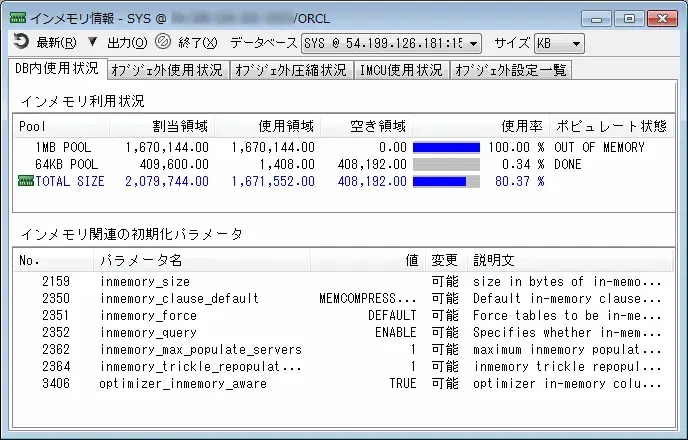Screen dimensions: 688x440
Task: Click the 64KB POOL usage bar
Action: tap(446, 164)
